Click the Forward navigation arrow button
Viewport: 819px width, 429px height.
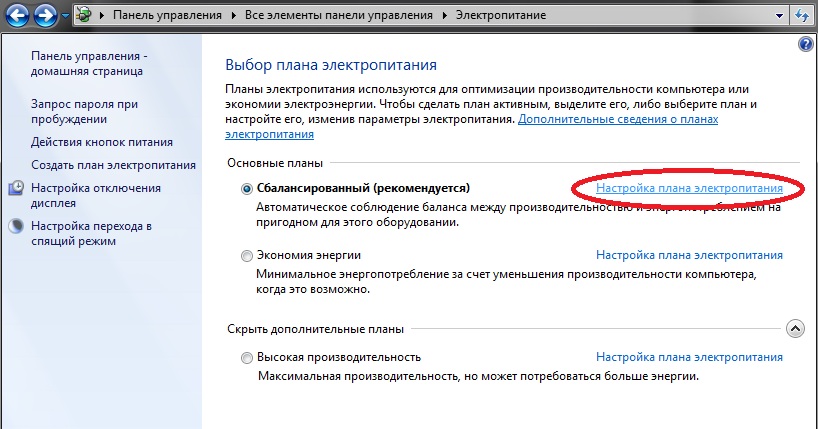click(x=46, y=17)
